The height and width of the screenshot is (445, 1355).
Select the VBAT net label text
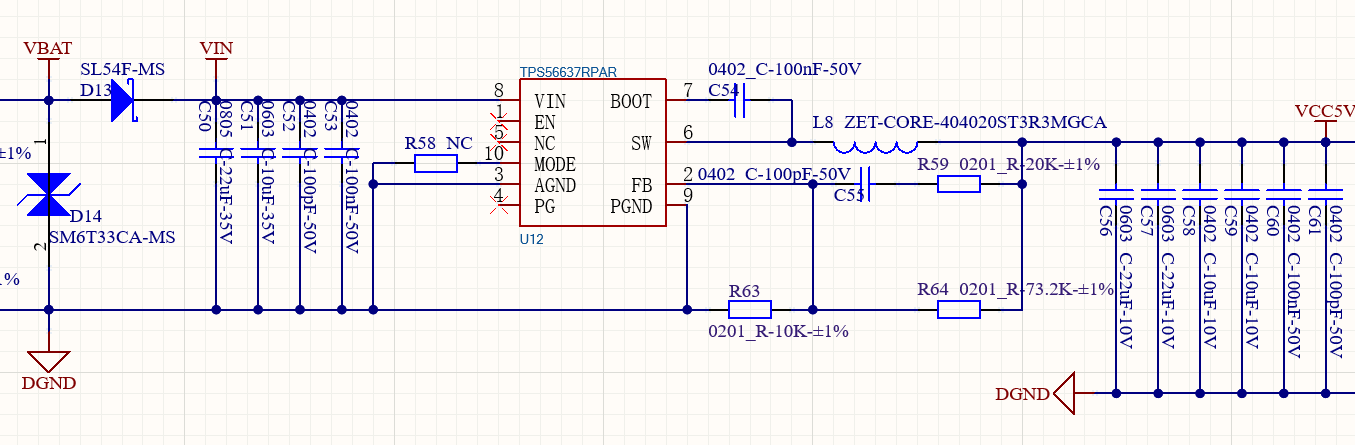[47, 48]
